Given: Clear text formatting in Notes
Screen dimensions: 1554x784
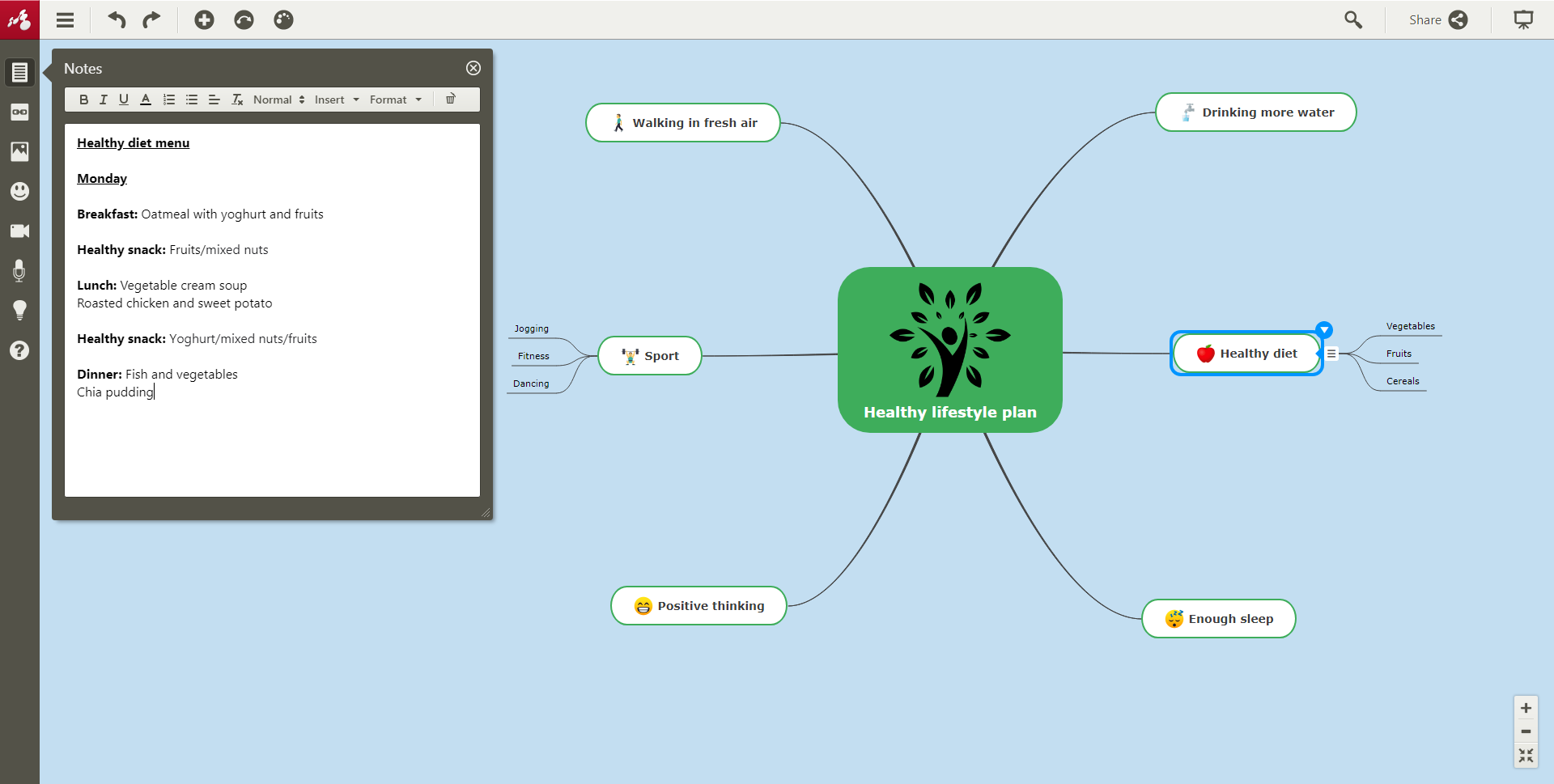Looking at the screenshot, I should pyautogui.click(x=237, y=100).
